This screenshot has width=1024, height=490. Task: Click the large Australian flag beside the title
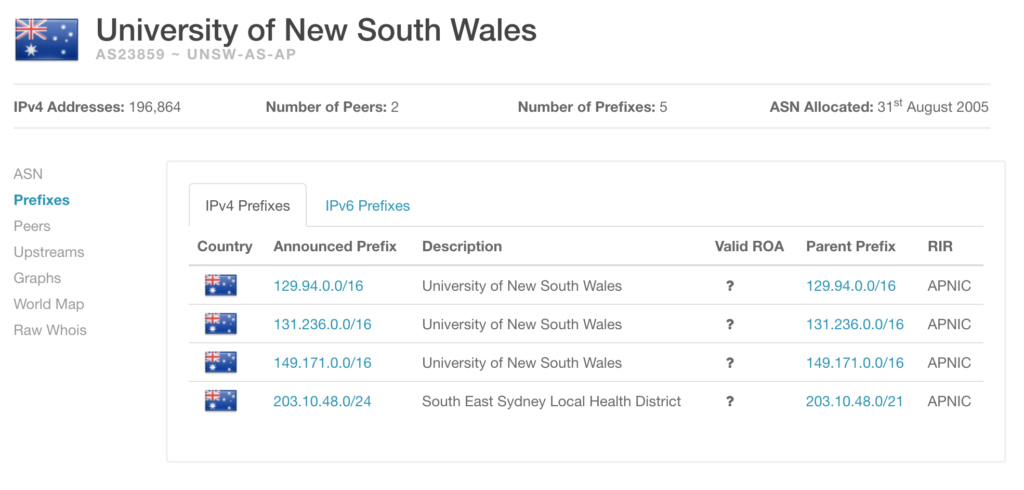(46, 40)
